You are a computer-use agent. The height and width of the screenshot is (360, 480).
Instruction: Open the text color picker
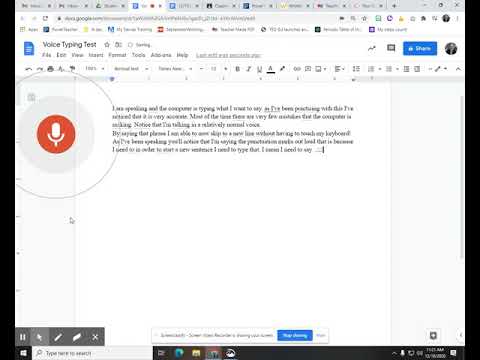point(271,69)
